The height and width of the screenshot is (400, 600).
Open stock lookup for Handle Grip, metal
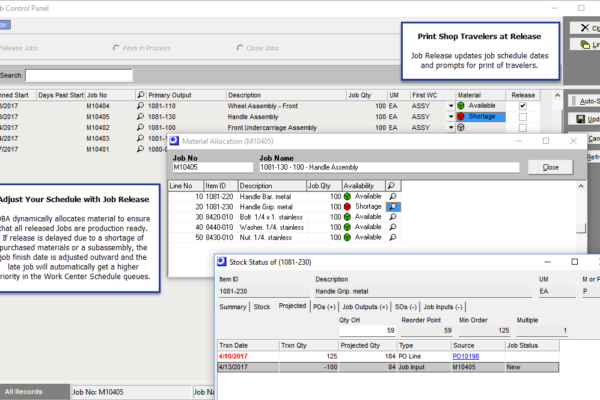tap(393, 207)
